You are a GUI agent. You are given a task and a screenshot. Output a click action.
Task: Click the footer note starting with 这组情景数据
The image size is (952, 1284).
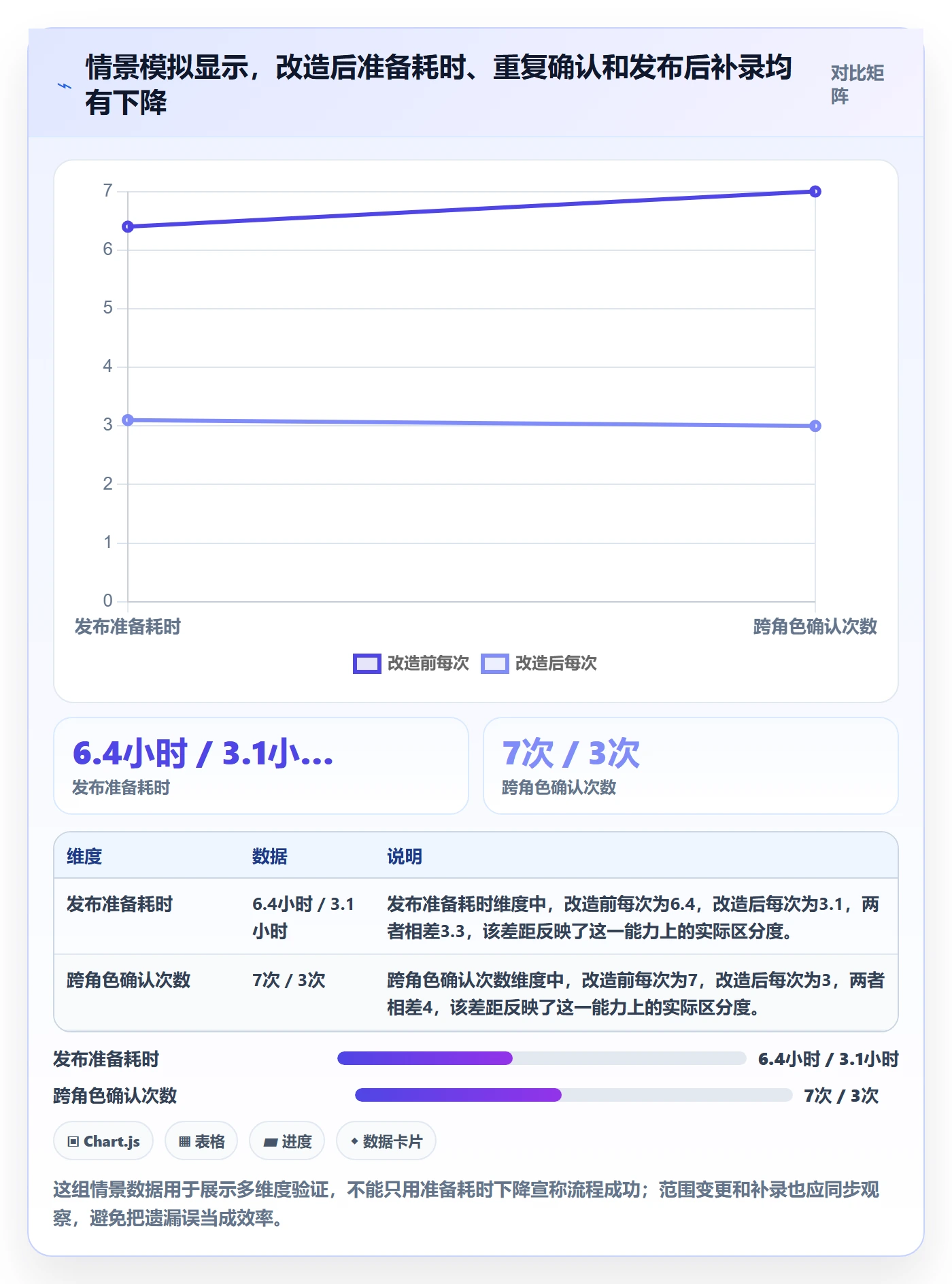pos(466,1203)
